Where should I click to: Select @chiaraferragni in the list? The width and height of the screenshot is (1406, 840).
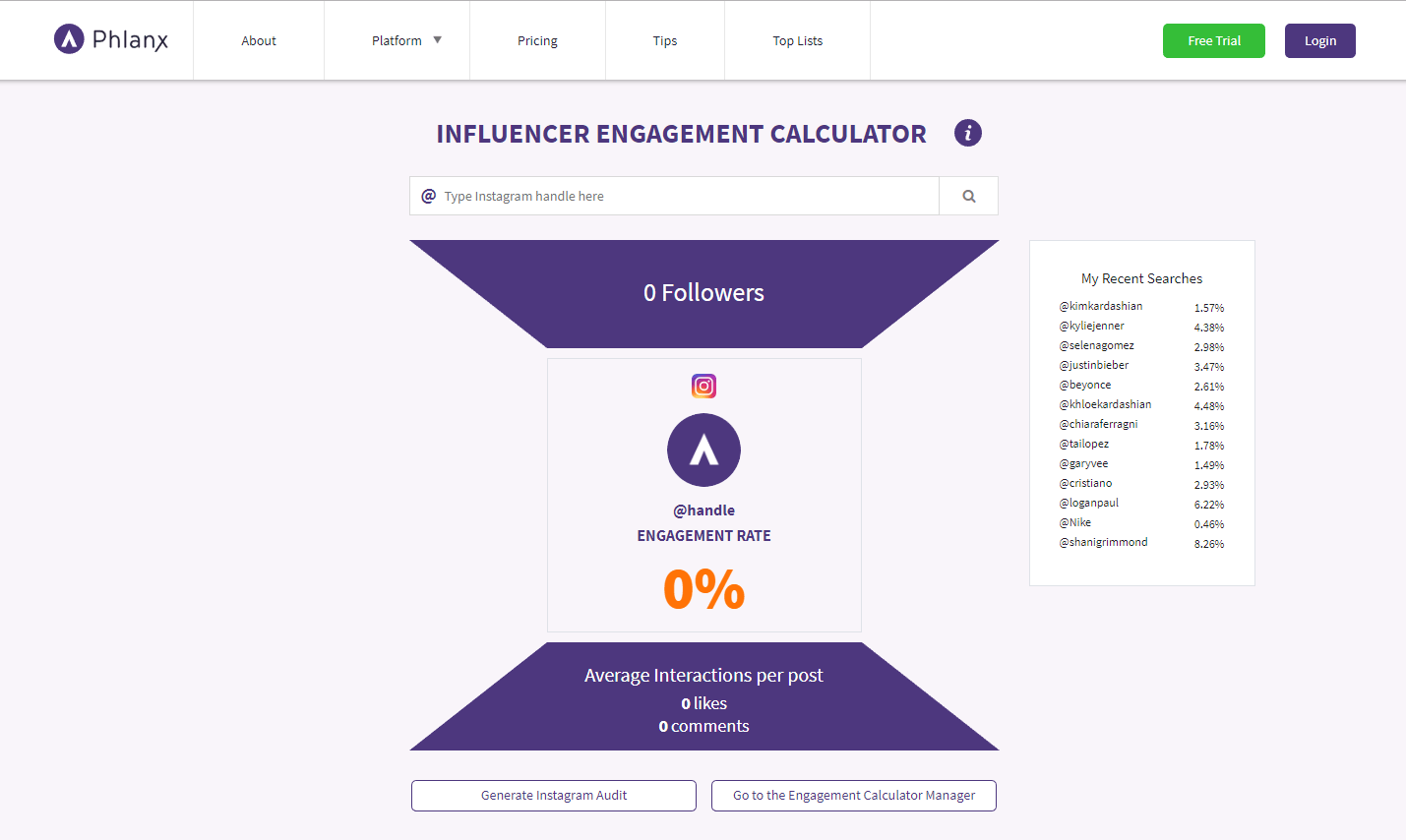coord(1098,424)
